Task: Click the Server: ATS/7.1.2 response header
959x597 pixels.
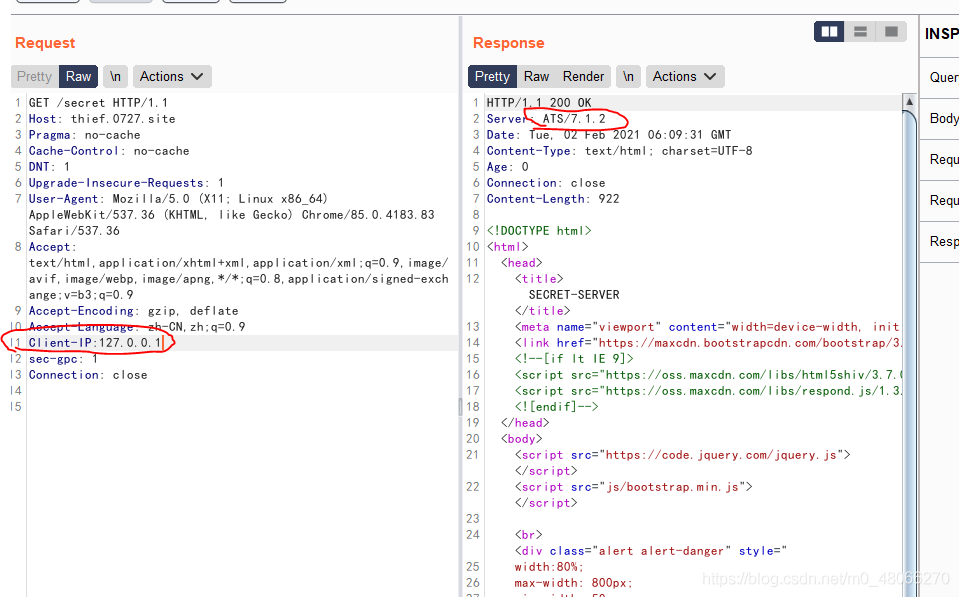Action: 546,119
